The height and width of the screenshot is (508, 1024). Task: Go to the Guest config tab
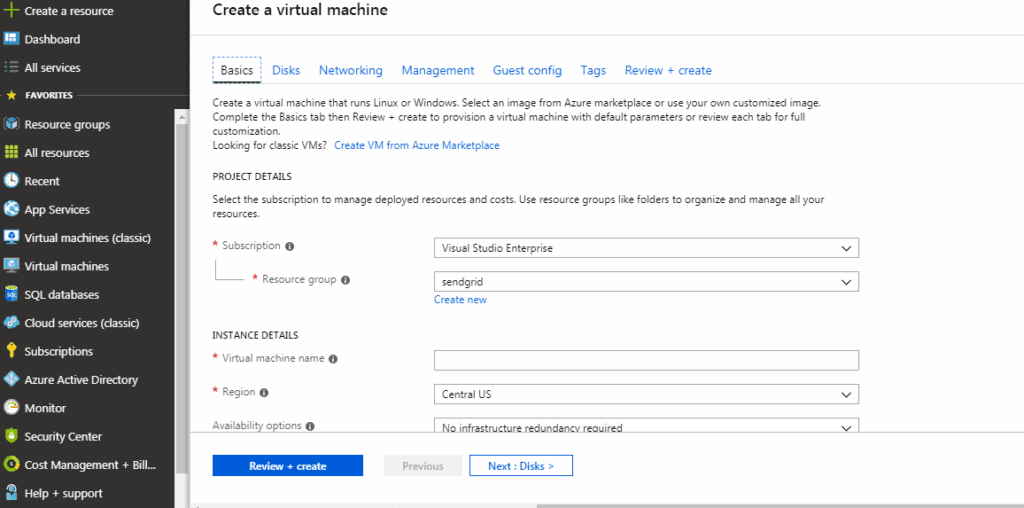coord(527,70)
